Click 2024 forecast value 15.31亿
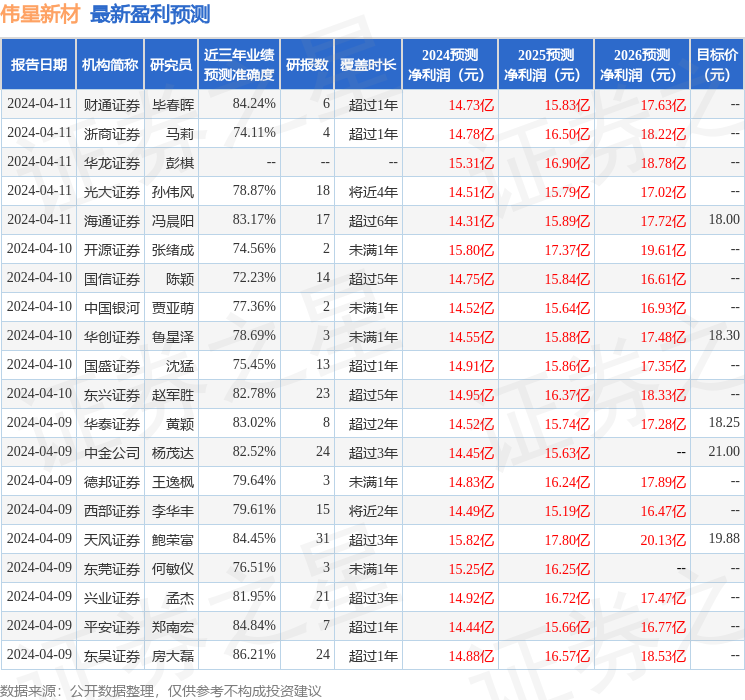Viewport: 745px width, 700px height. pos(471,163)
